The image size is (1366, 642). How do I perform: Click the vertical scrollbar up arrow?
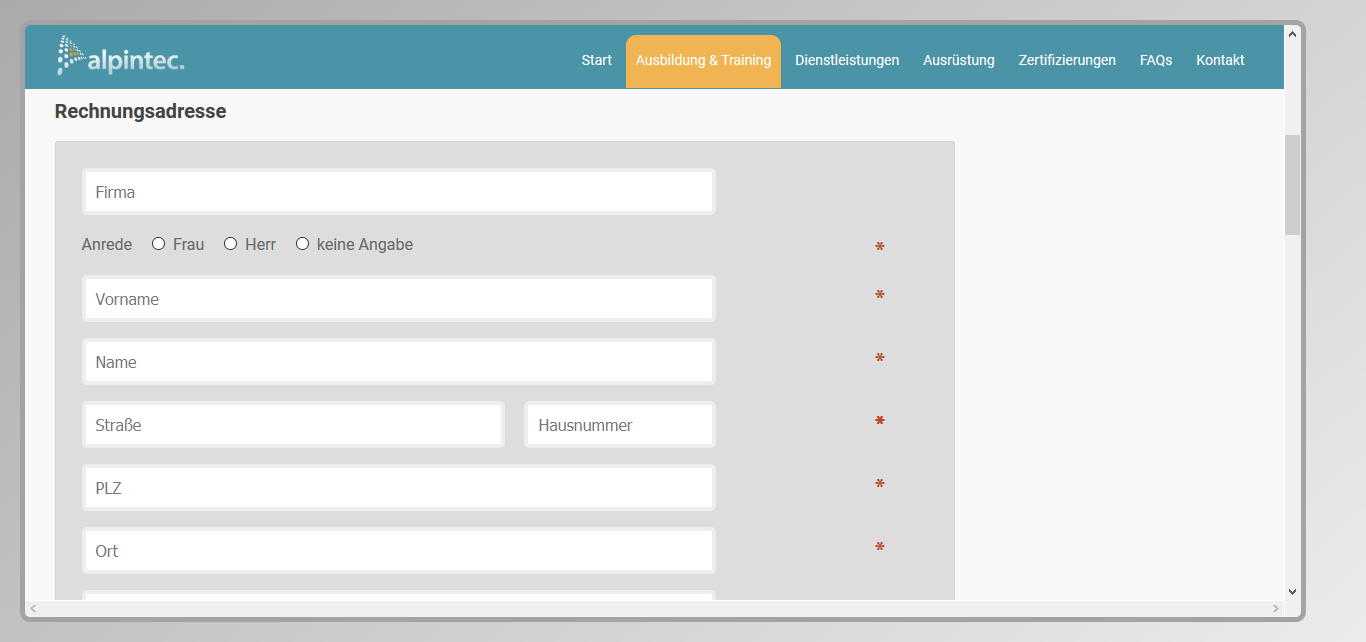[1292, 34]
